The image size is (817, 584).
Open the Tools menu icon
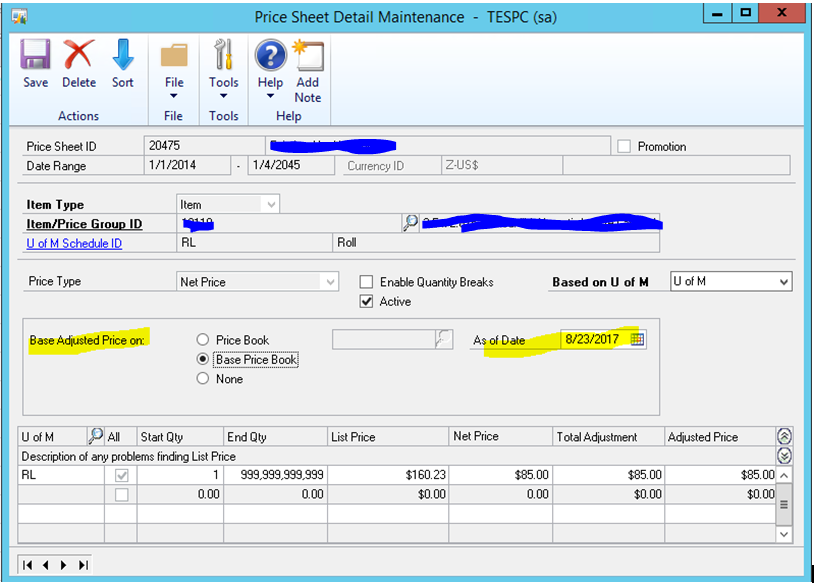click(x=223, y=60)
